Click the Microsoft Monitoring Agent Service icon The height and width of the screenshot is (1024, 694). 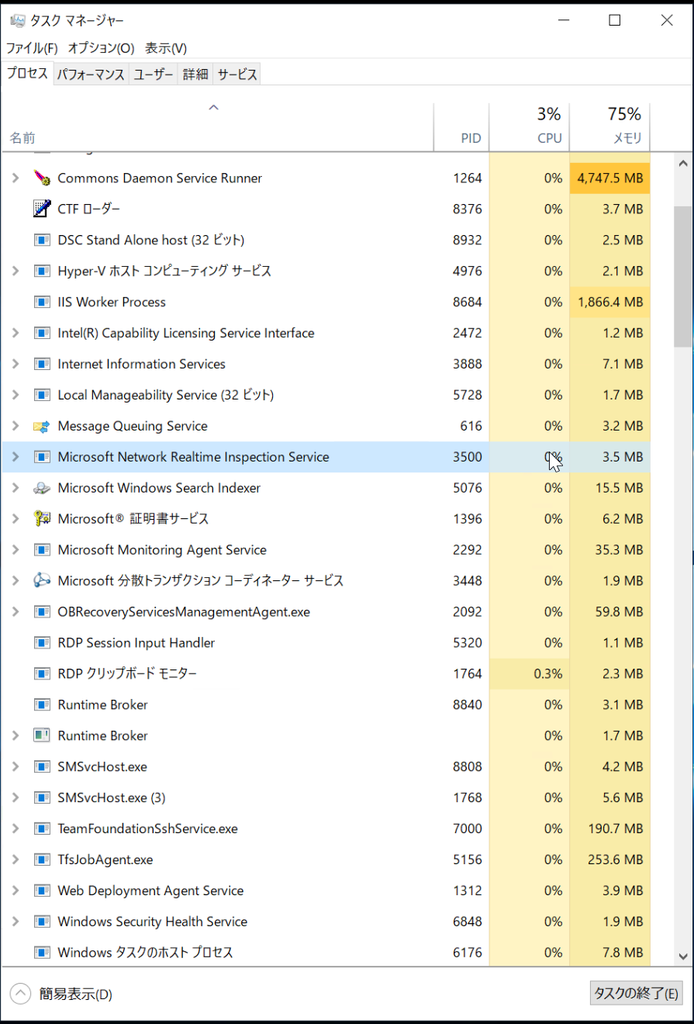click(42, 550)
